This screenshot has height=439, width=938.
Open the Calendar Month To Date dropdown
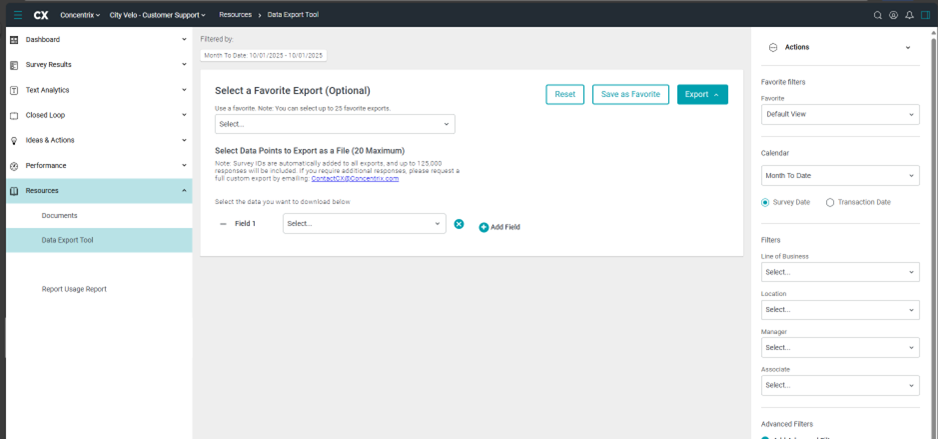(839, 175)
